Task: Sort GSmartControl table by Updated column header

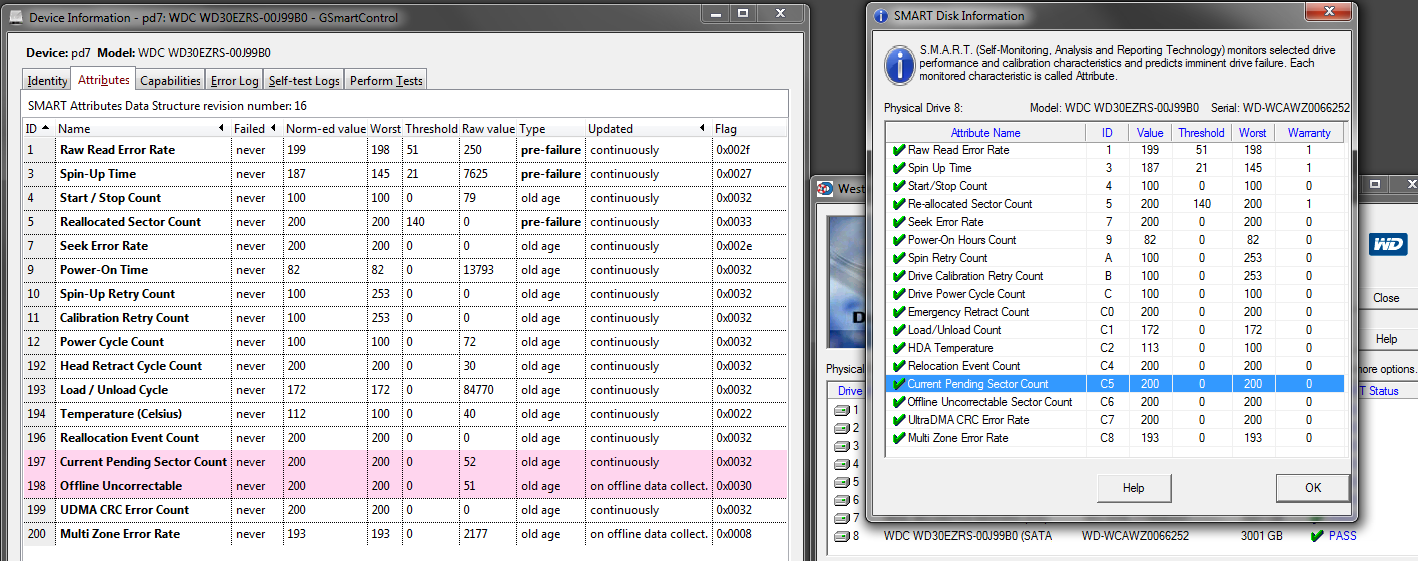Action: (649, 129)
